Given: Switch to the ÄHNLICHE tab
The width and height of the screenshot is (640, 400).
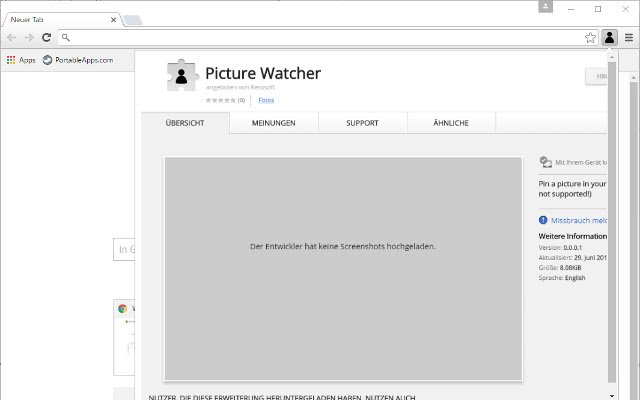Looking at the screenshot, I should (451, 123).
